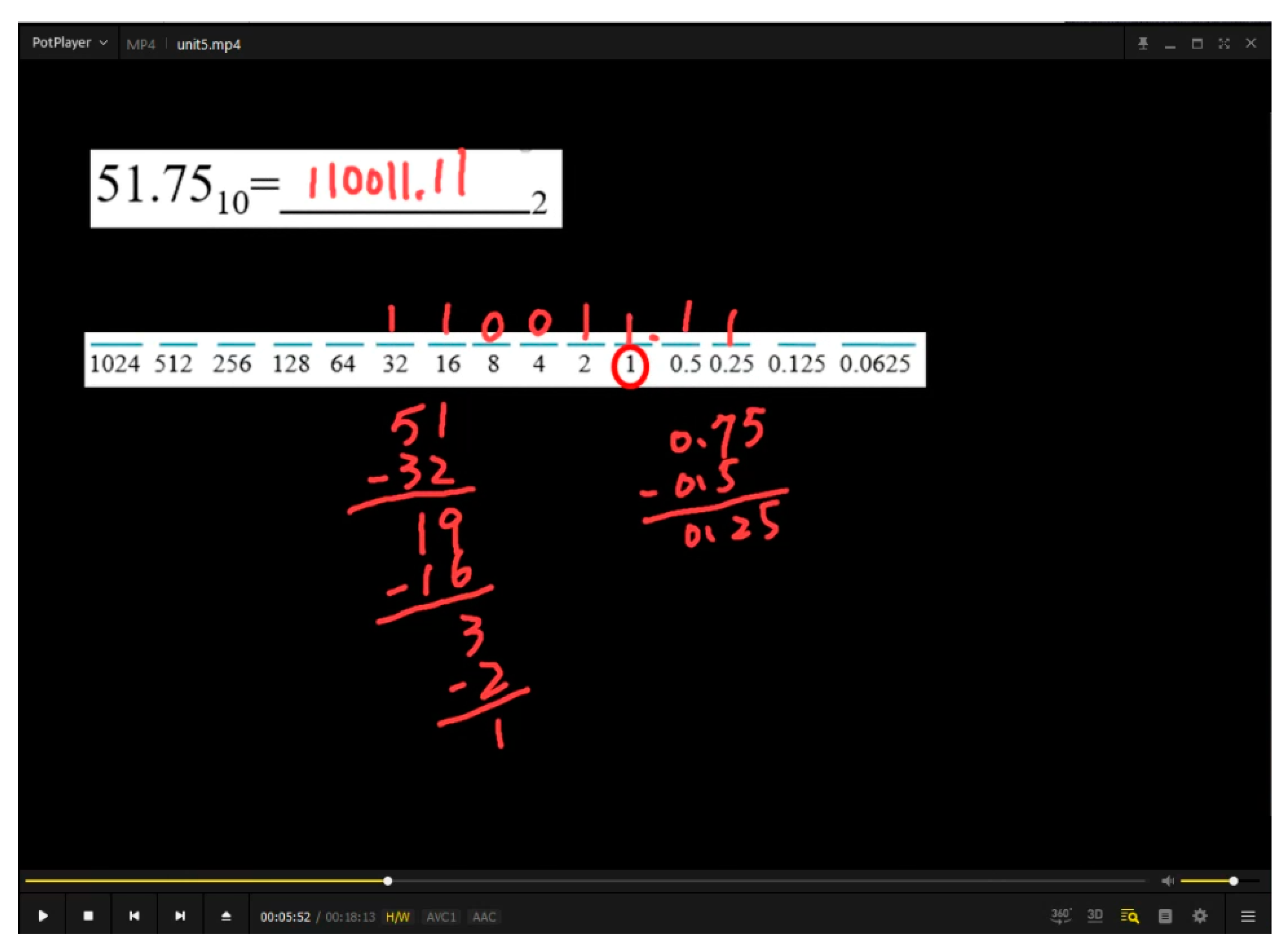The image size is (1288, 951).
Task: Pin window always on top
Action: (x=1143, y=44)
